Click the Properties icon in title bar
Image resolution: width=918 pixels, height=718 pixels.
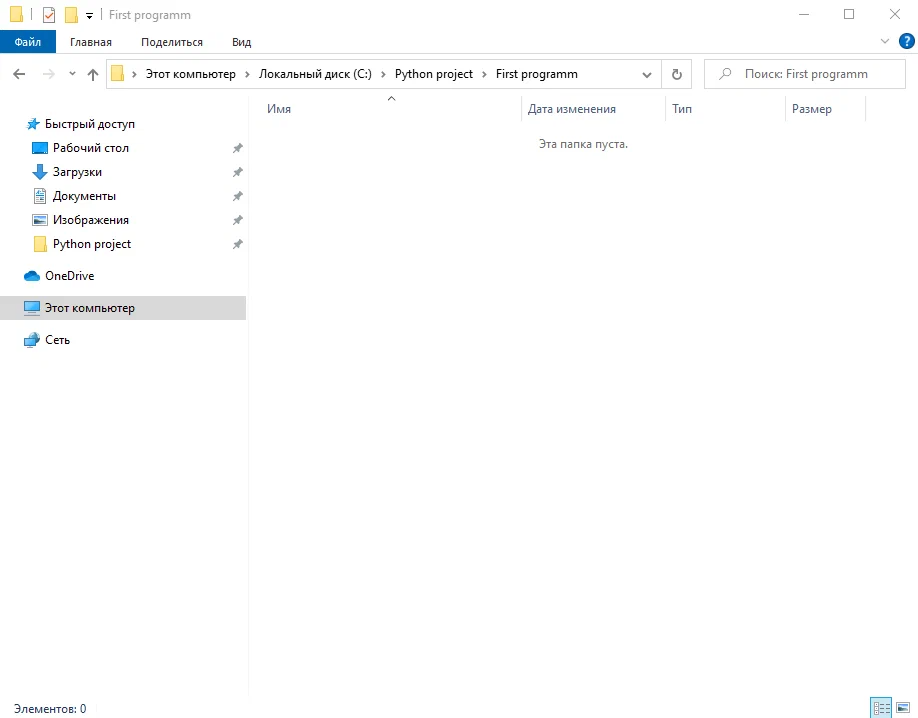[x=49, y=15]
